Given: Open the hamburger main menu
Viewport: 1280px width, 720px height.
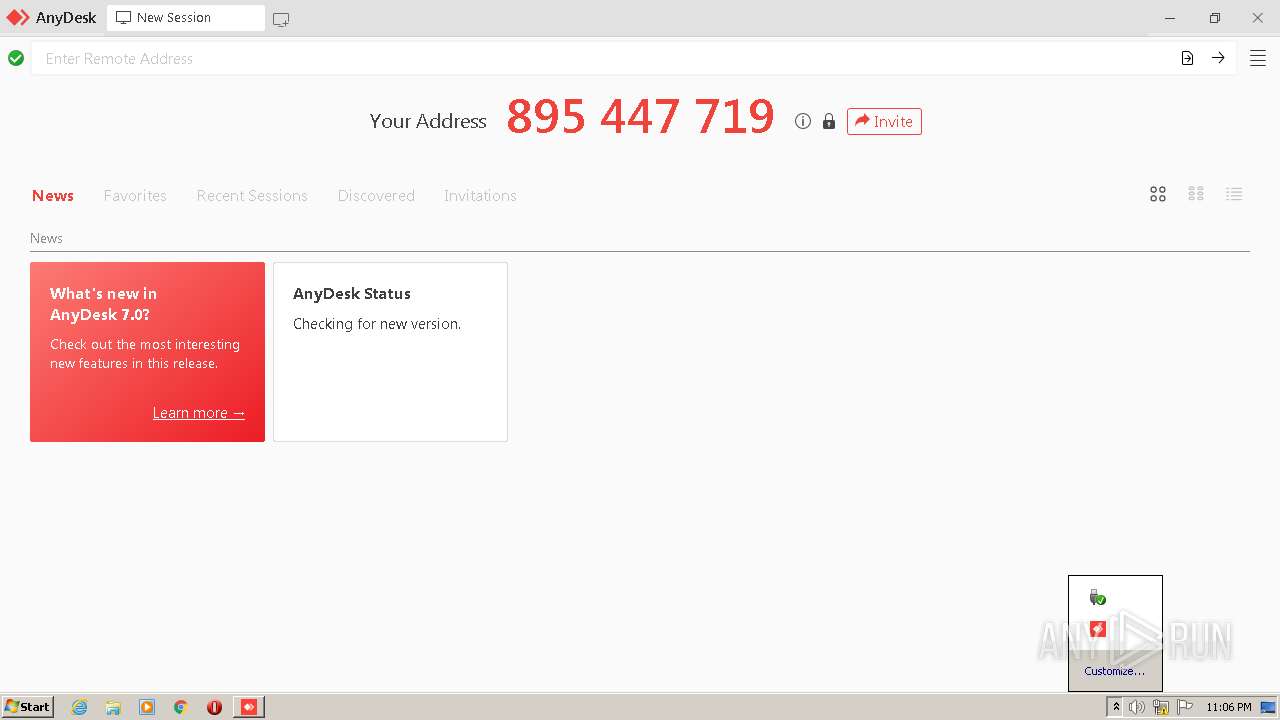Looking at the screenshot, I should 1258,58.
